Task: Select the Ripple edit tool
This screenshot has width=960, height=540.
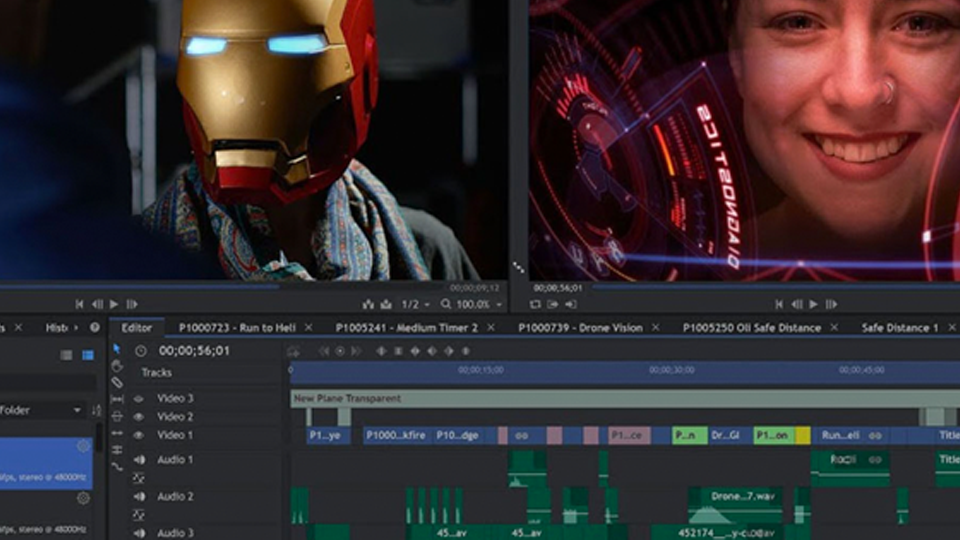Action: 117,433
